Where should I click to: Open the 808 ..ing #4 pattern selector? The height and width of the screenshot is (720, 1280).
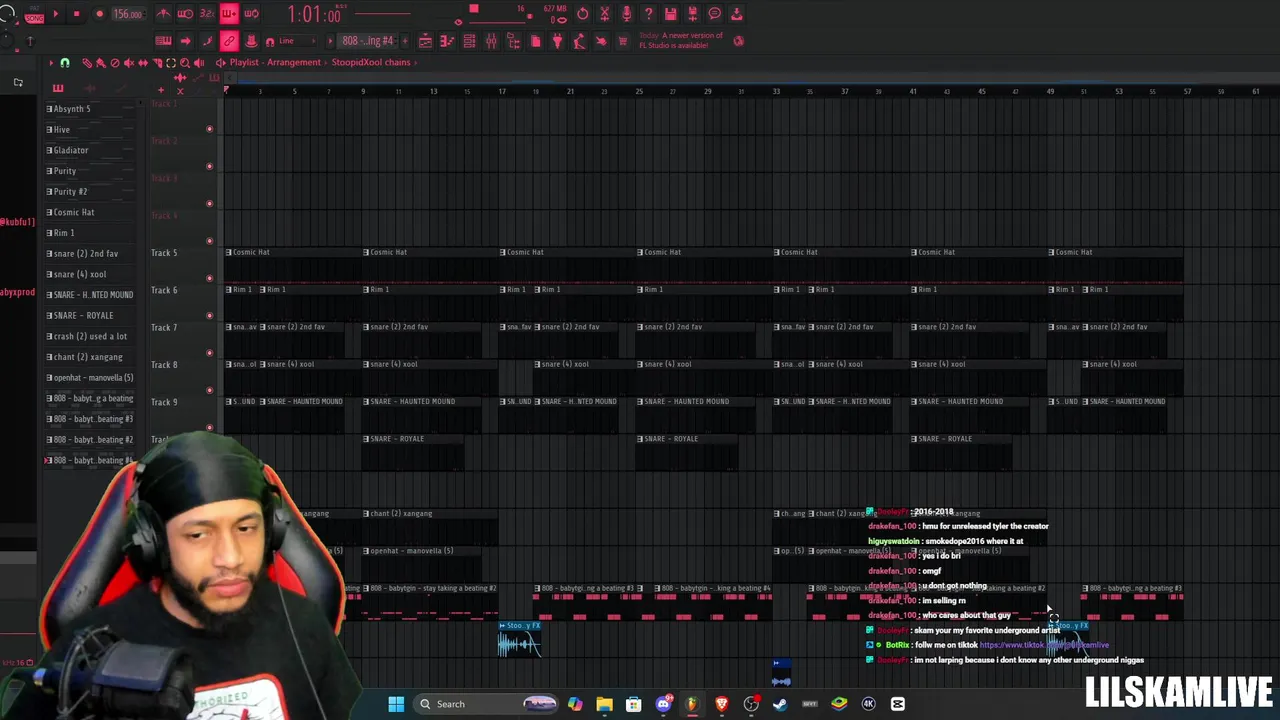pos(368,41)
